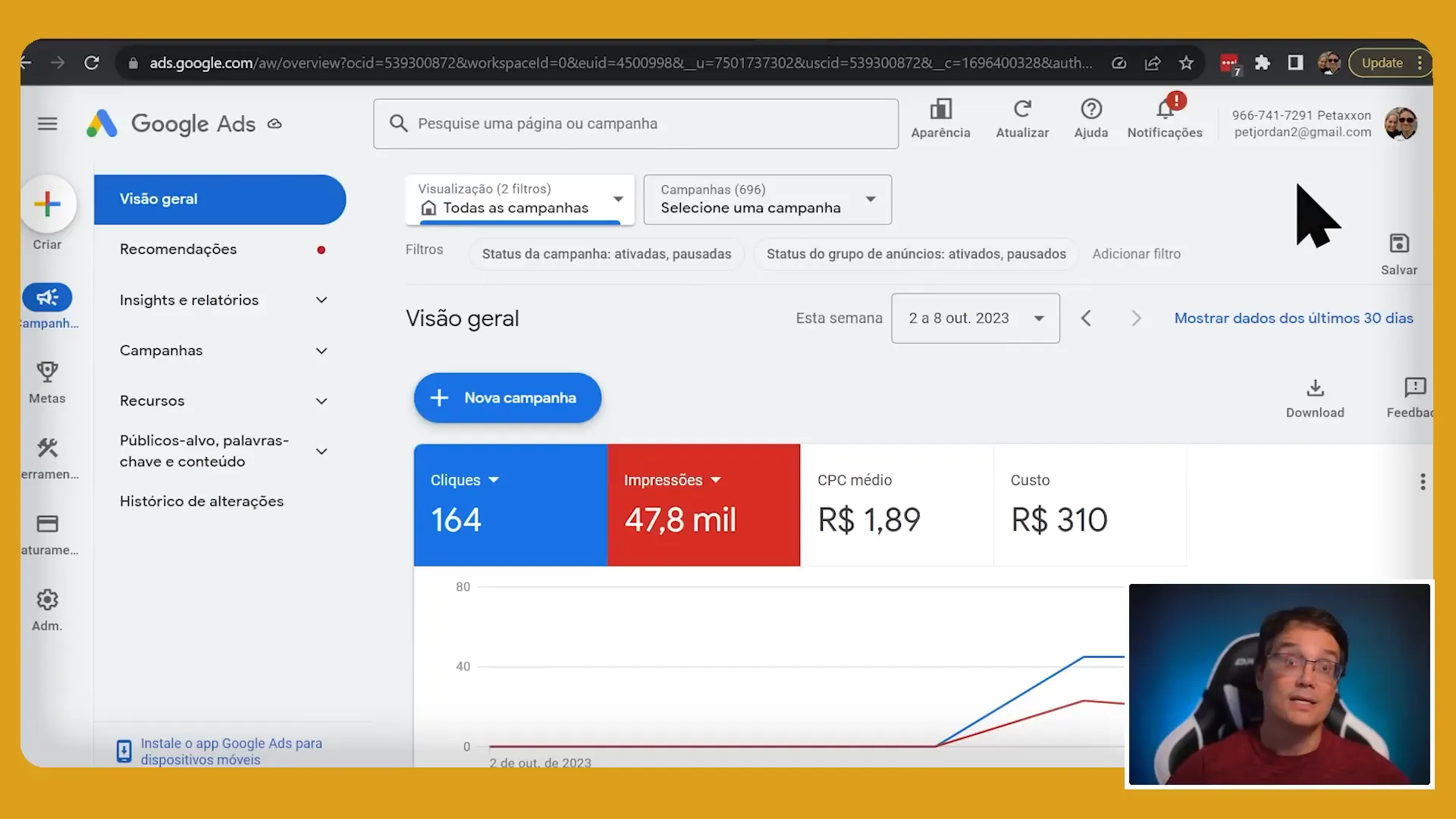The width and height of the screenshot is (1456, 819).
Task: Open the Aparência settings
Action: point(940,120)
